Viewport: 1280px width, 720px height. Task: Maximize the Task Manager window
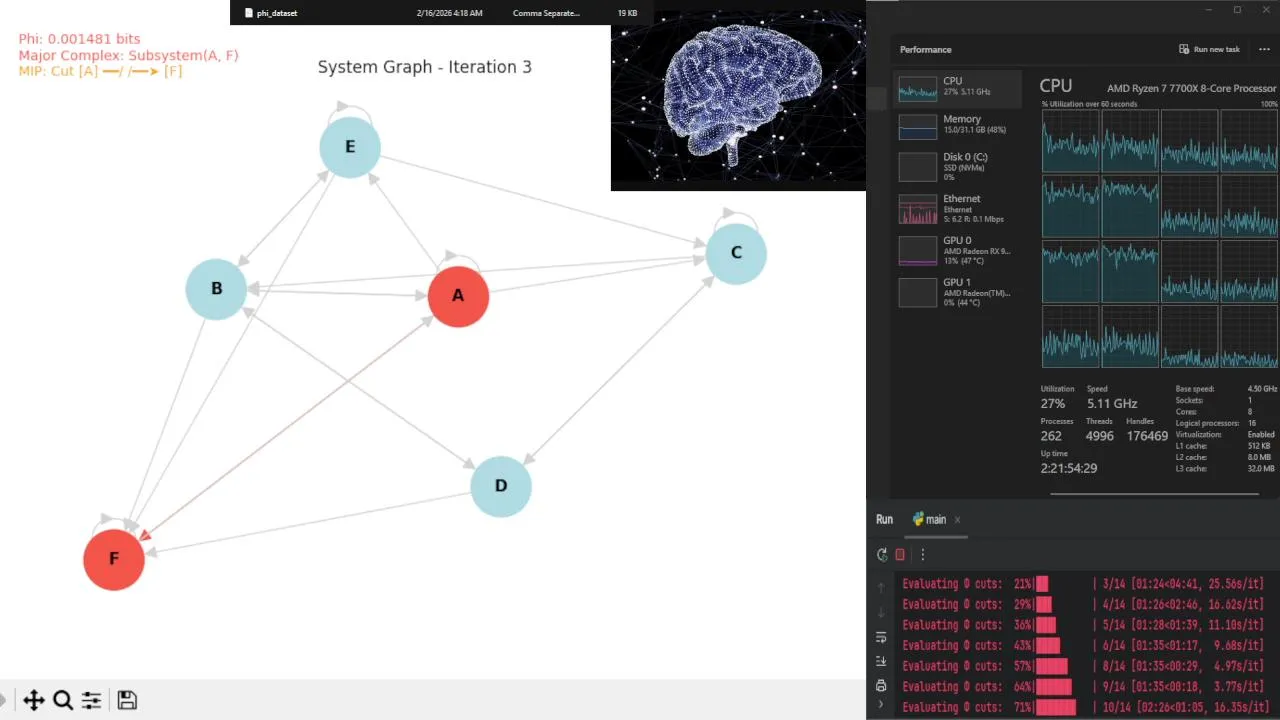(x=1237, y=10)
